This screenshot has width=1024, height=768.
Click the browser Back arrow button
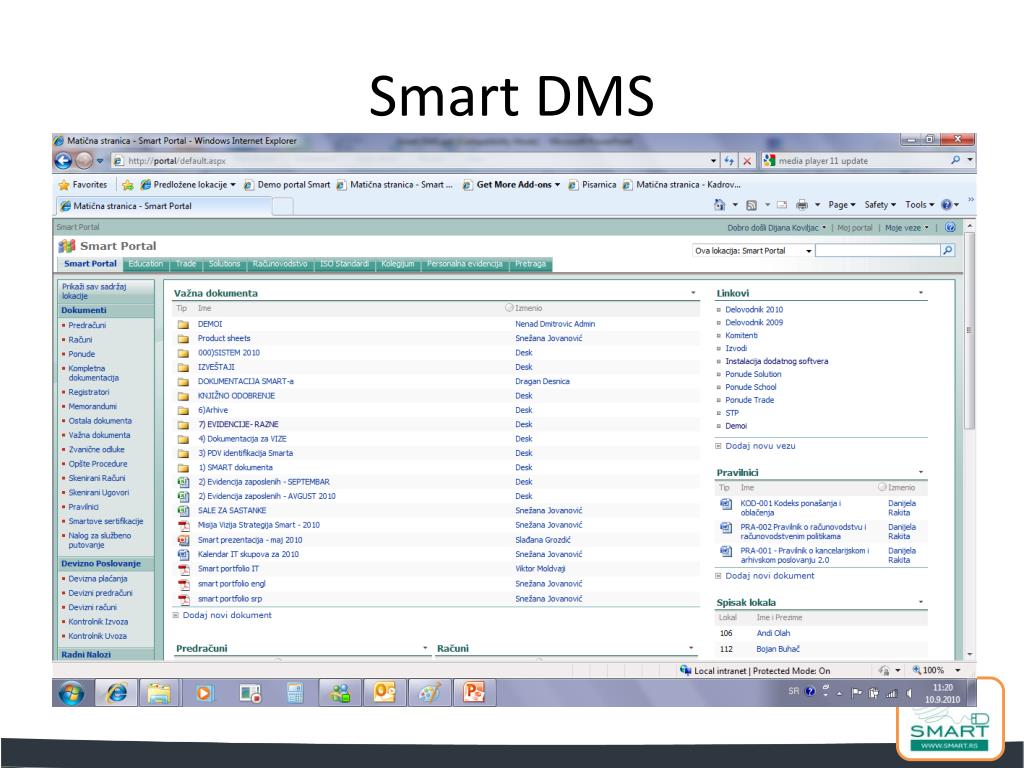click(x=63, y=161)
